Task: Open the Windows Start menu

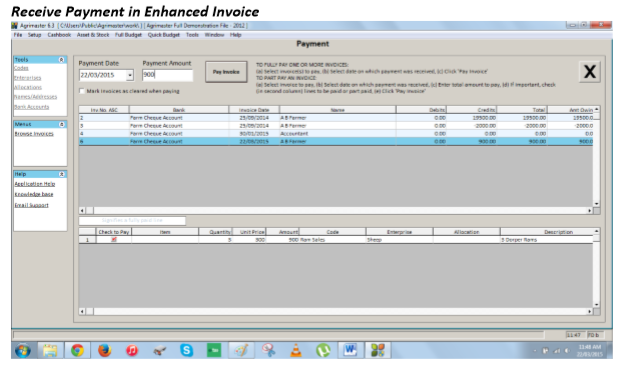Action: tap(23, 351)
